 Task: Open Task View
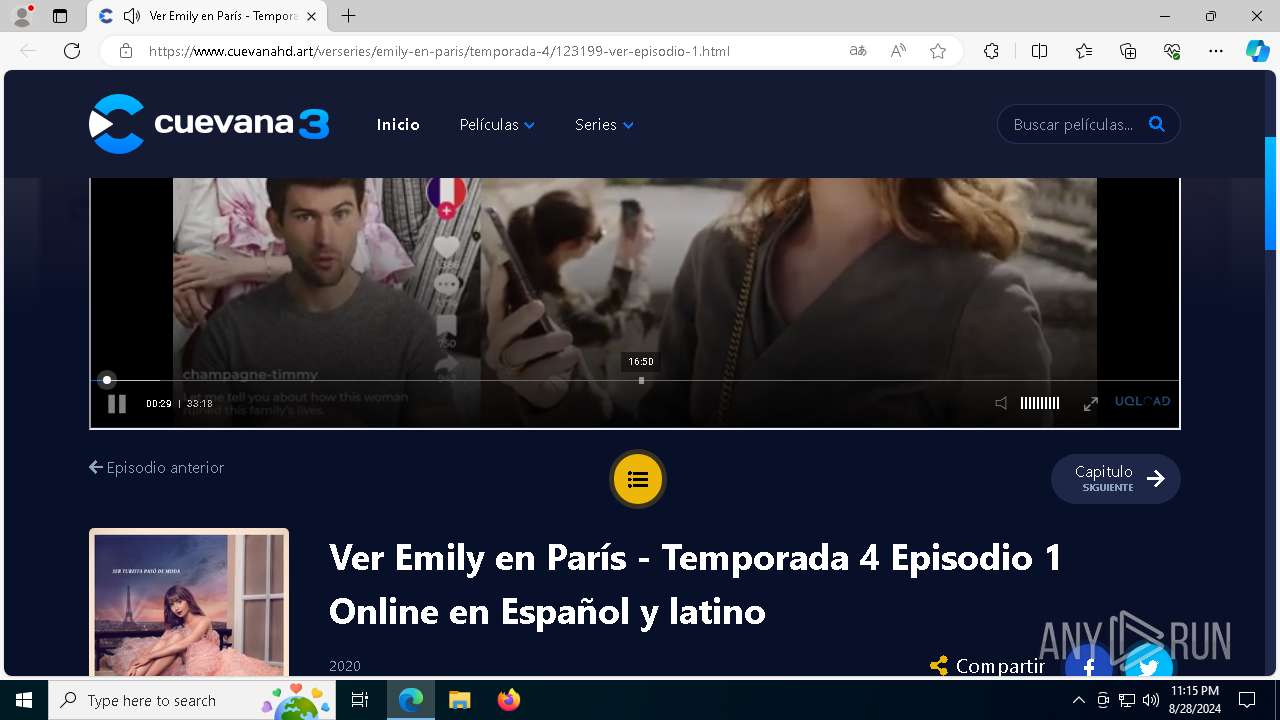361,700
